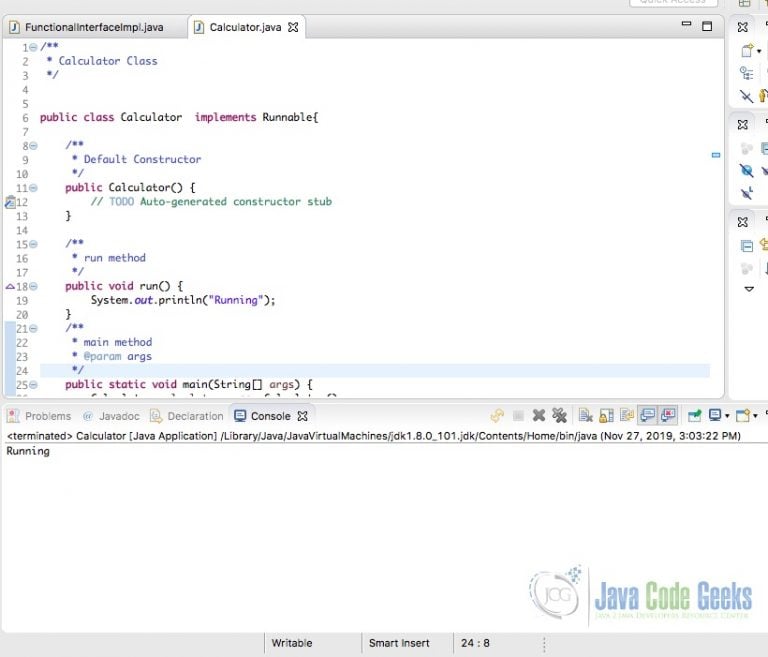Toggle show console when standard out changes

tap(648, 416)
